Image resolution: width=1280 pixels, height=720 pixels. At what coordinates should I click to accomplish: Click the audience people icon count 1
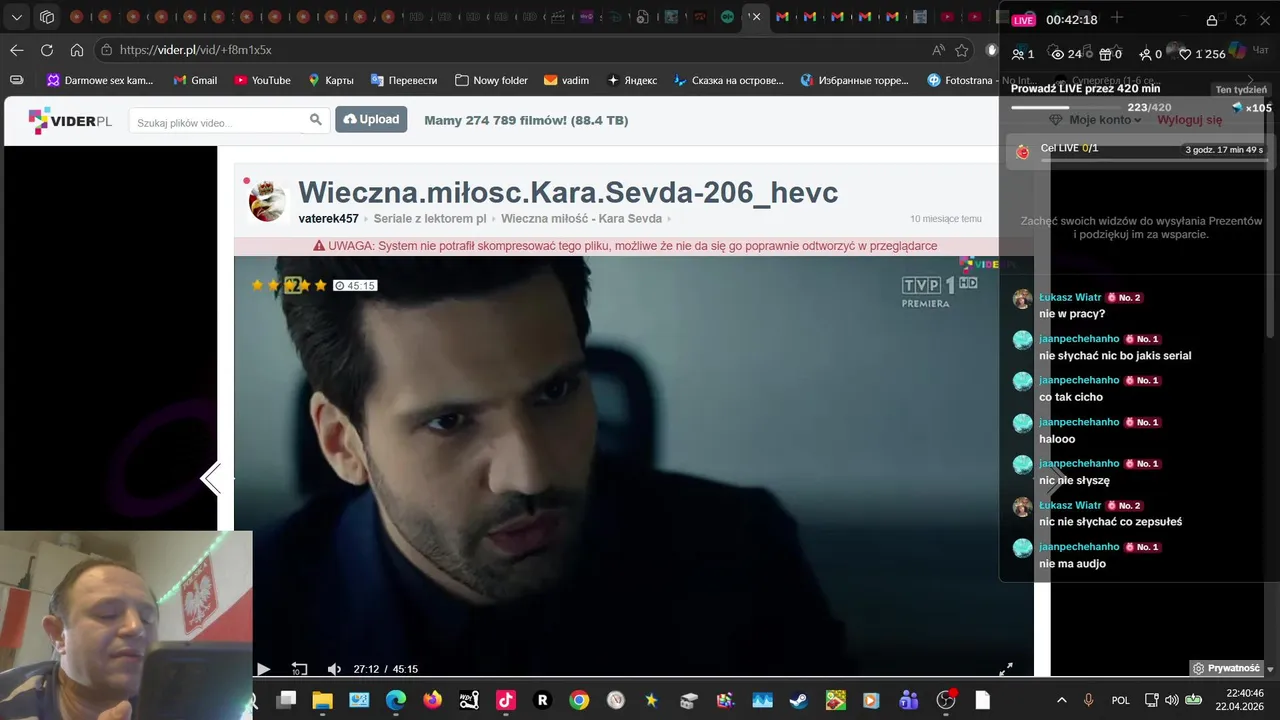(1023, 54)
